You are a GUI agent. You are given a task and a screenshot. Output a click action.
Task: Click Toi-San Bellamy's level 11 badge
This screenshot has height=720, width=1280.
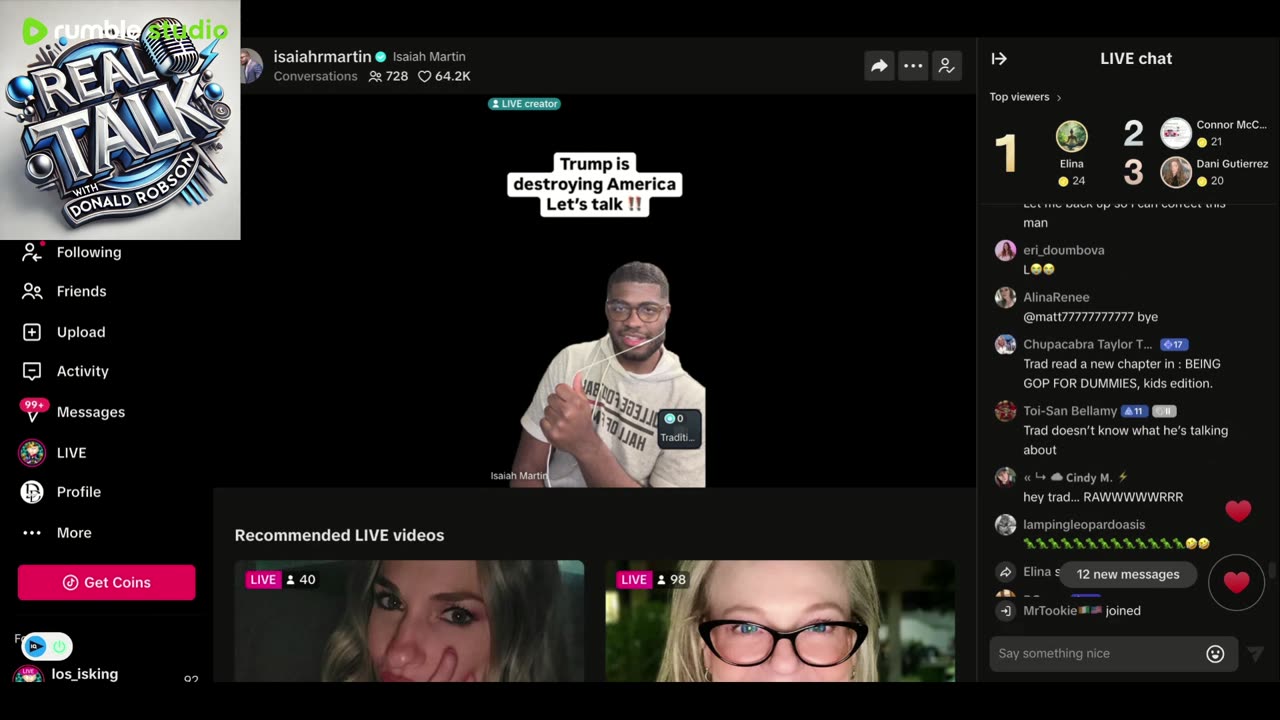click(x=1134, y=411)
